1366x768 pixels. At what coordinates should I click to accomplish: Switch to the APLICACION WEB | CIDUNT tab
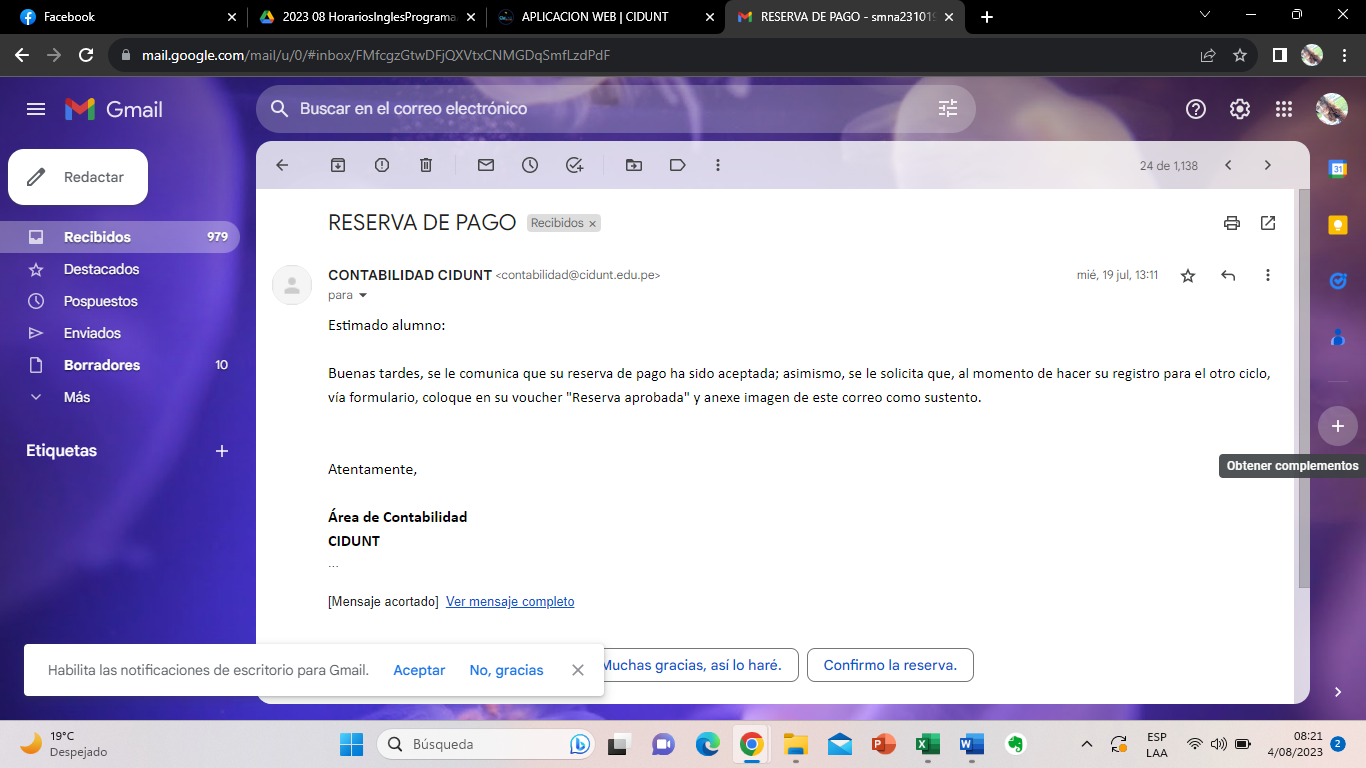point(594,17)
